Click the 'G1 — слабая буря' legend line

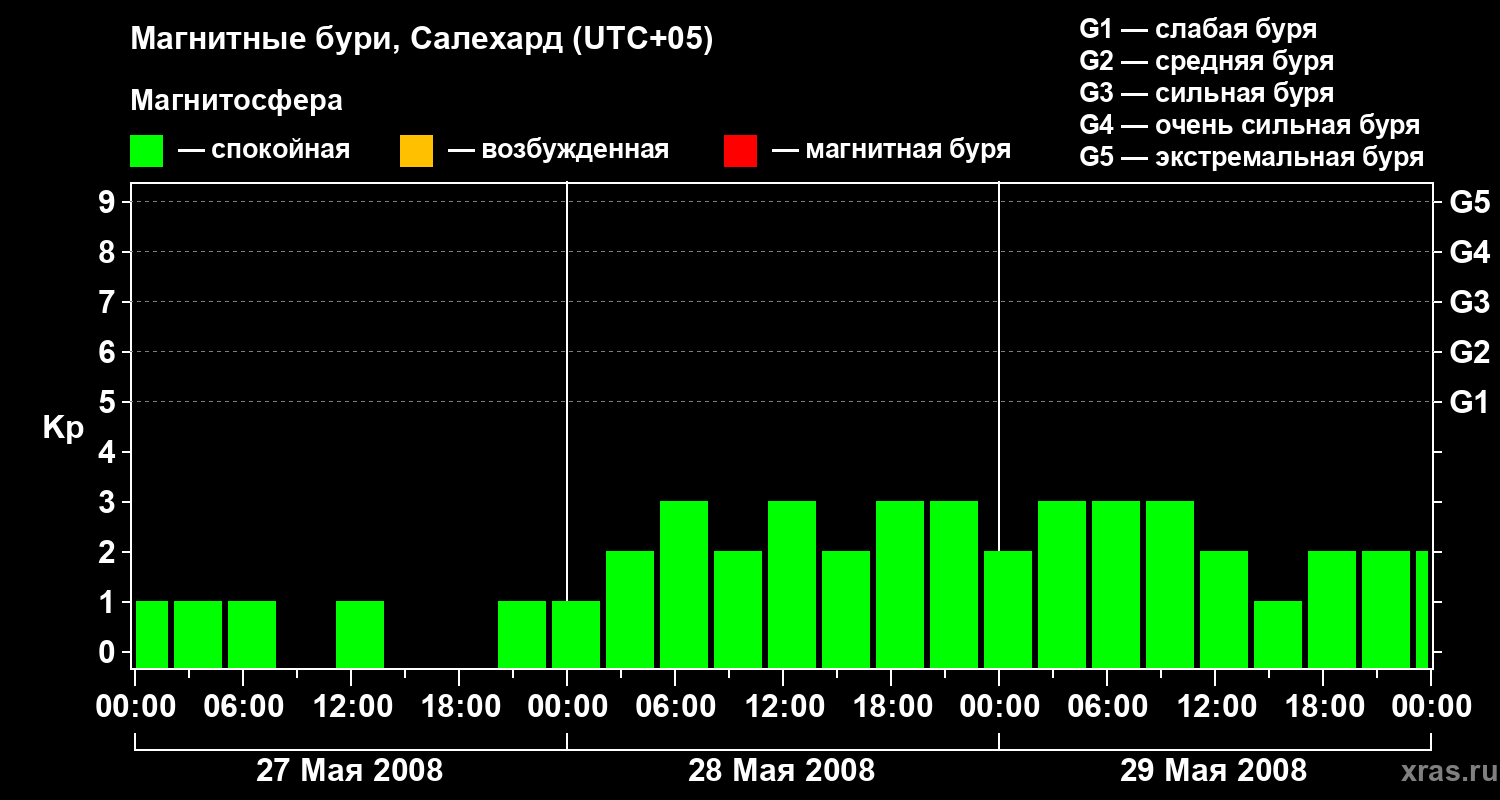pyautogui.click(x=1198, y=29)
